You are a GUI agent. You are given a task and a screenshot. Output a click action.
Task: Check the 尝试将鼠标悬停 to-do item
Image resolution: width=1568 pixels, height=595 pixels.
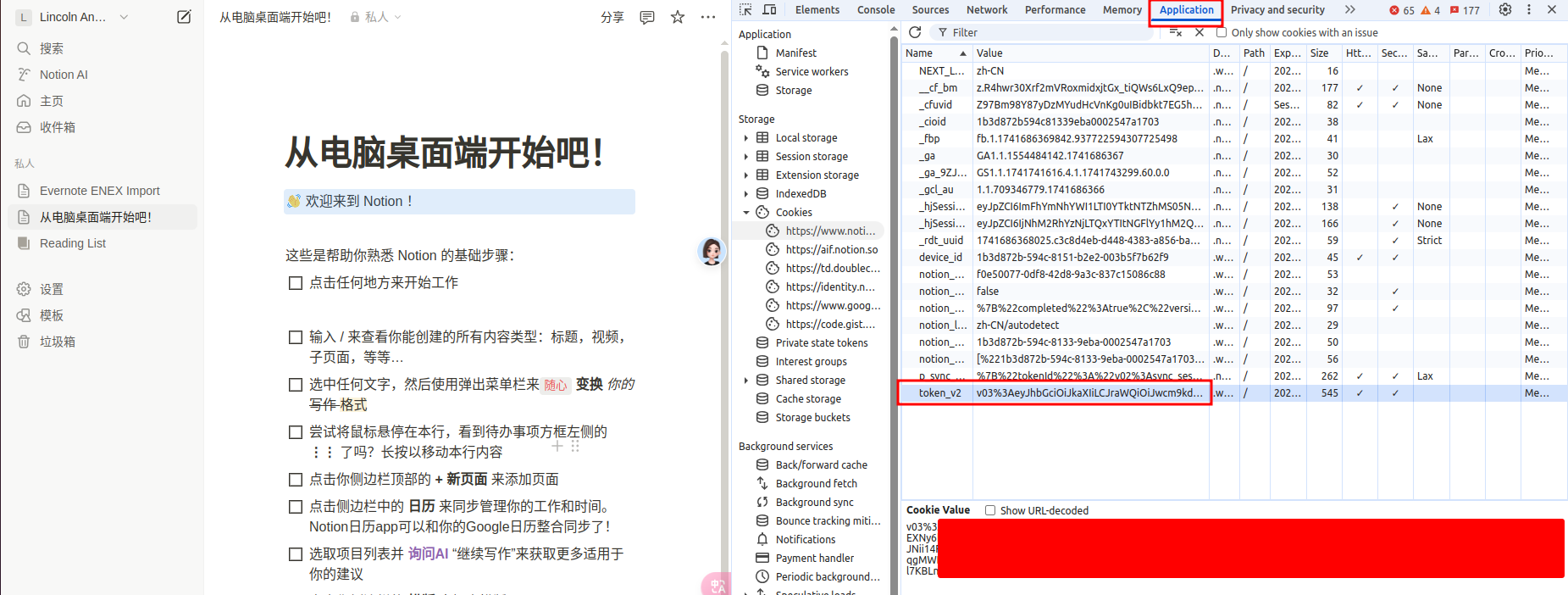[x=296, y=432]
